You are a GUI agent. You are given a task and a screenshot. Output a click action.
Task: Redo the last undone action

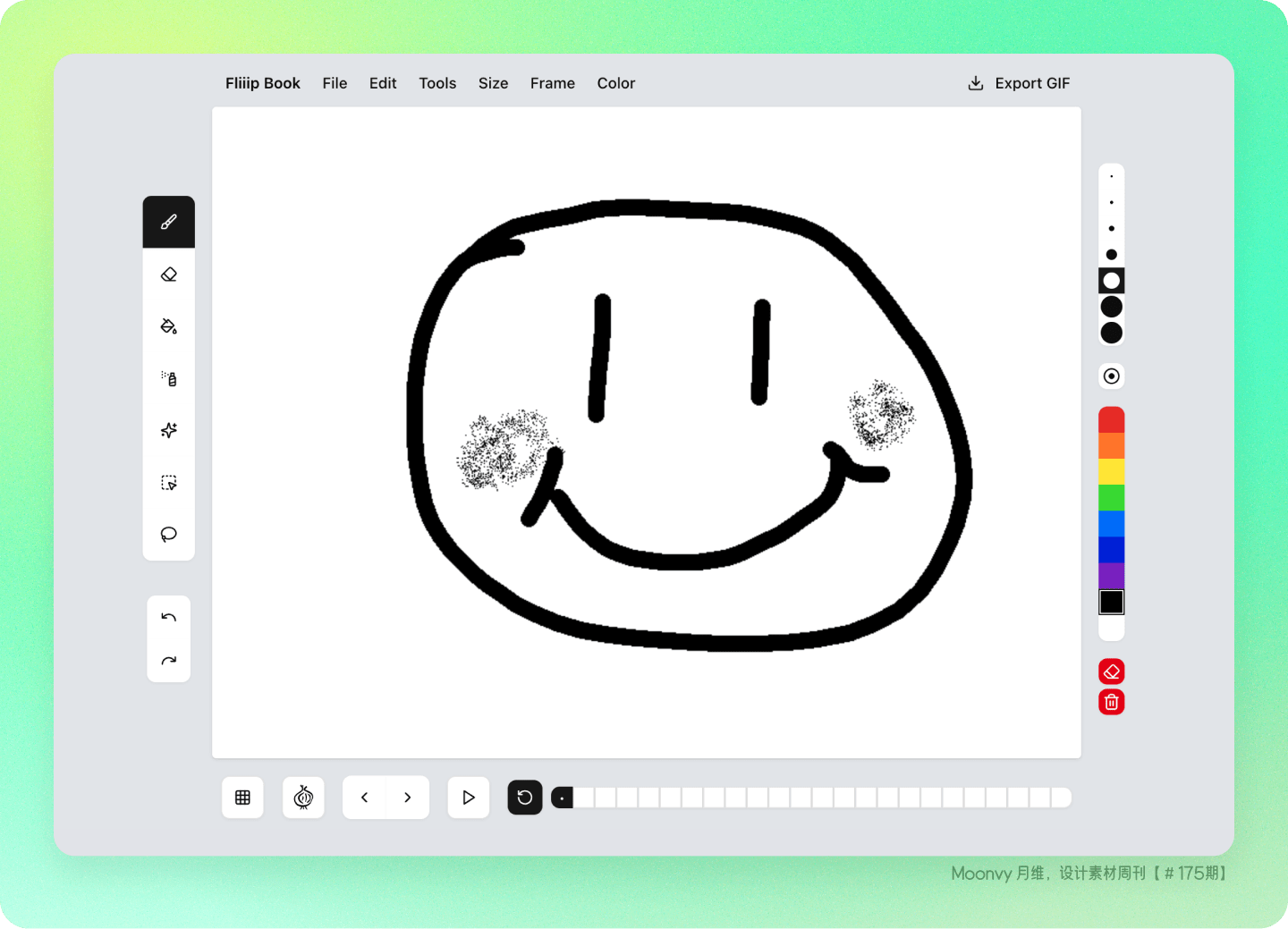[x=169, y=661]
